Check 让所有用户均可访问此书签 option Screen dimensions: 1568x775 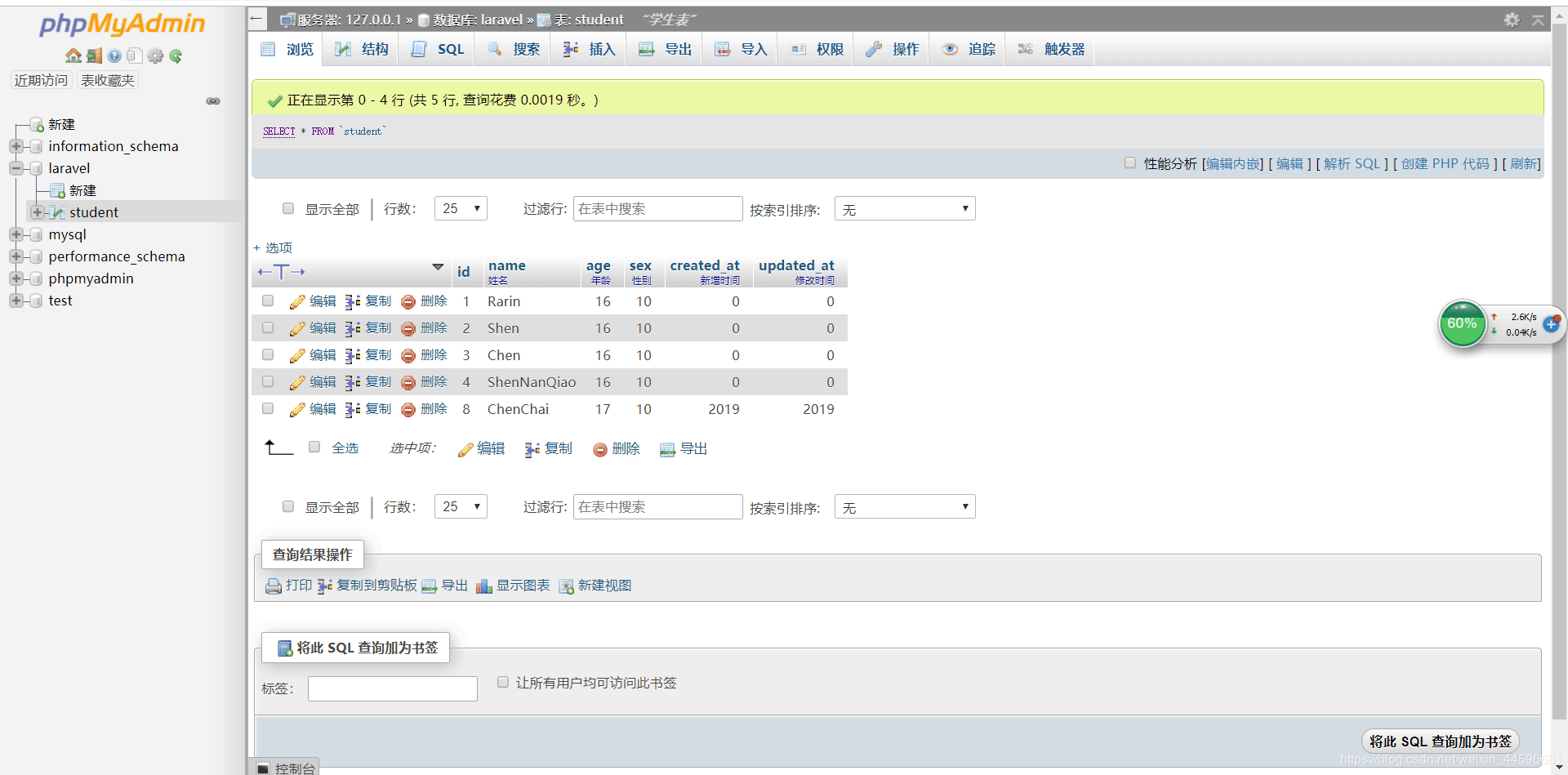pos(502,682)
